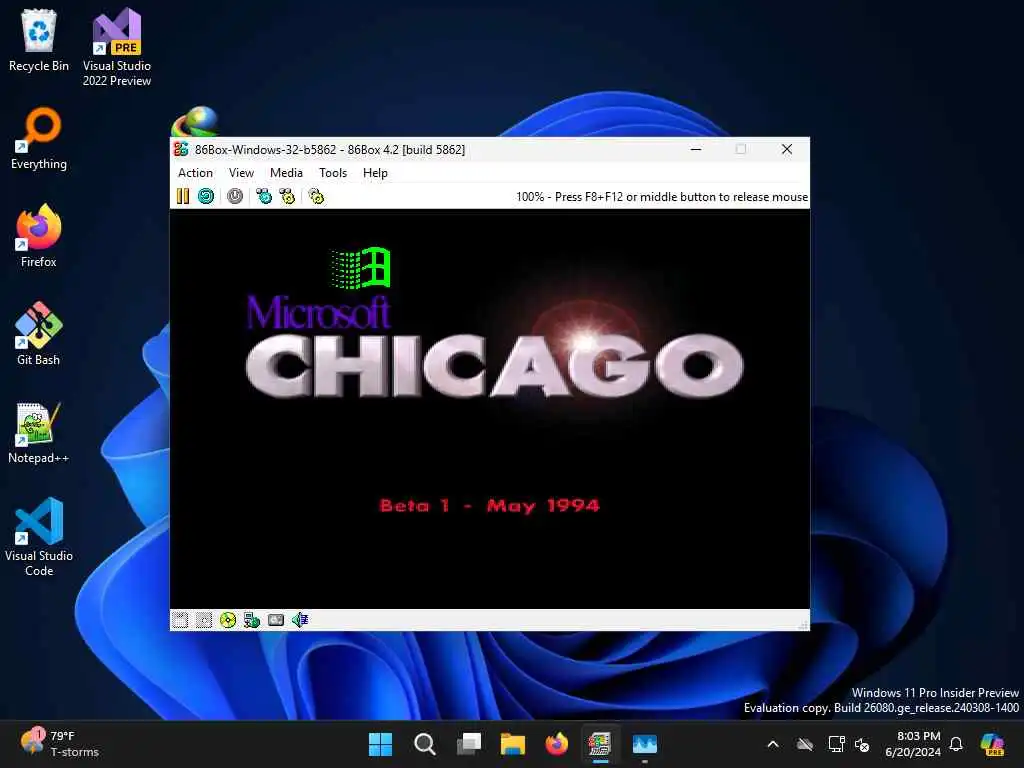This screenshot has width=1024, height=768.
Task: Click the 86Box title bar app icon
Action: pos(181,150)
